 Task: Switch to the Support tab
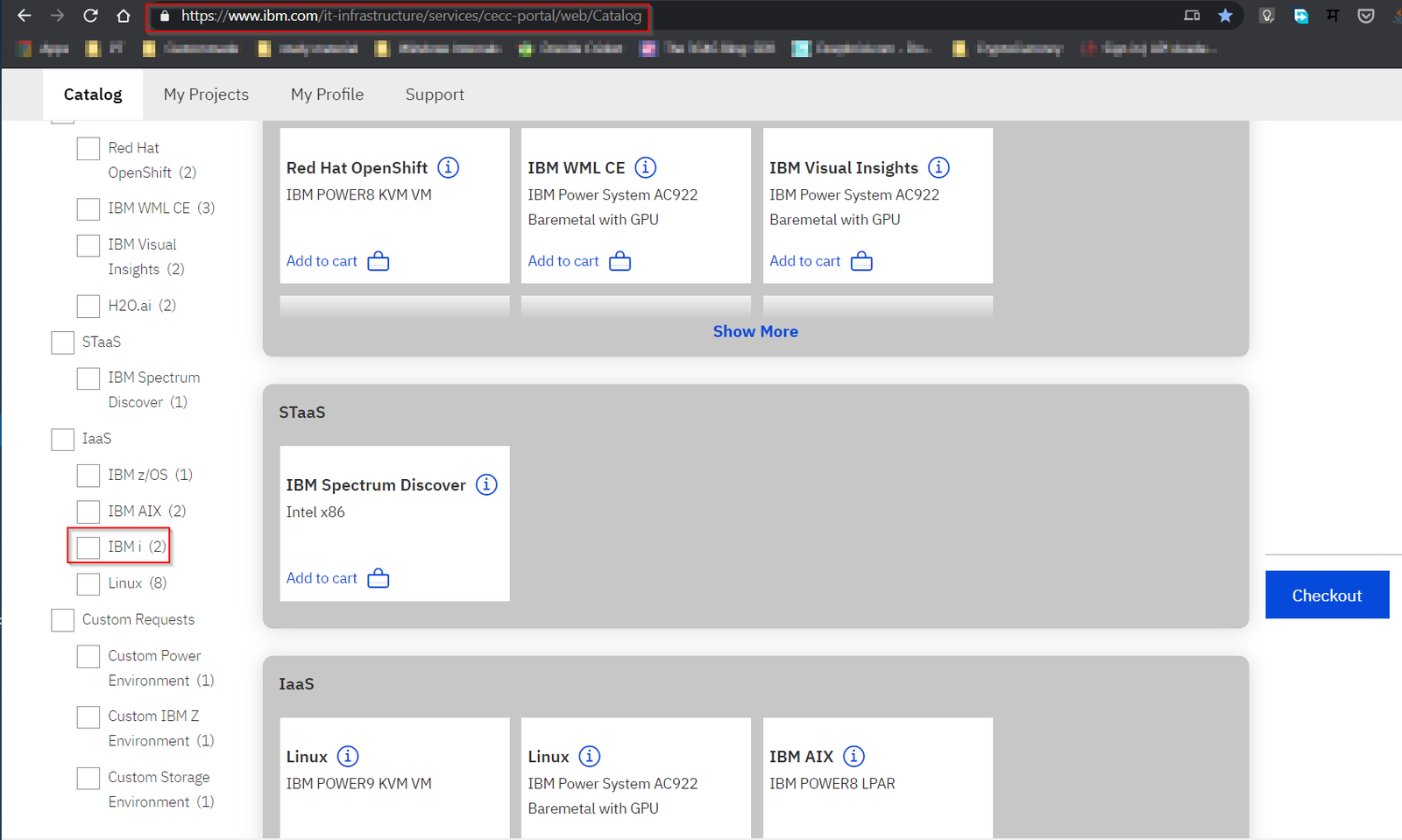coord(435,95)
